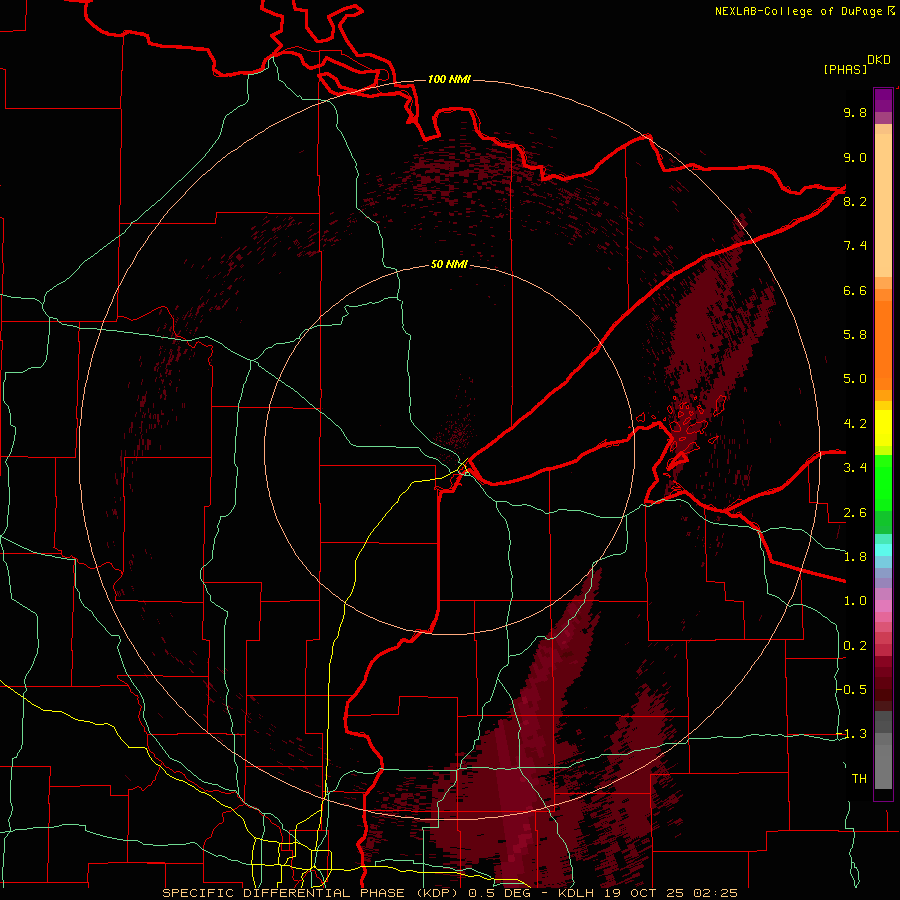Pick the light peach band beside 8.2
Viewport: 900px width, 900px height.
click(x=883, y=205)
